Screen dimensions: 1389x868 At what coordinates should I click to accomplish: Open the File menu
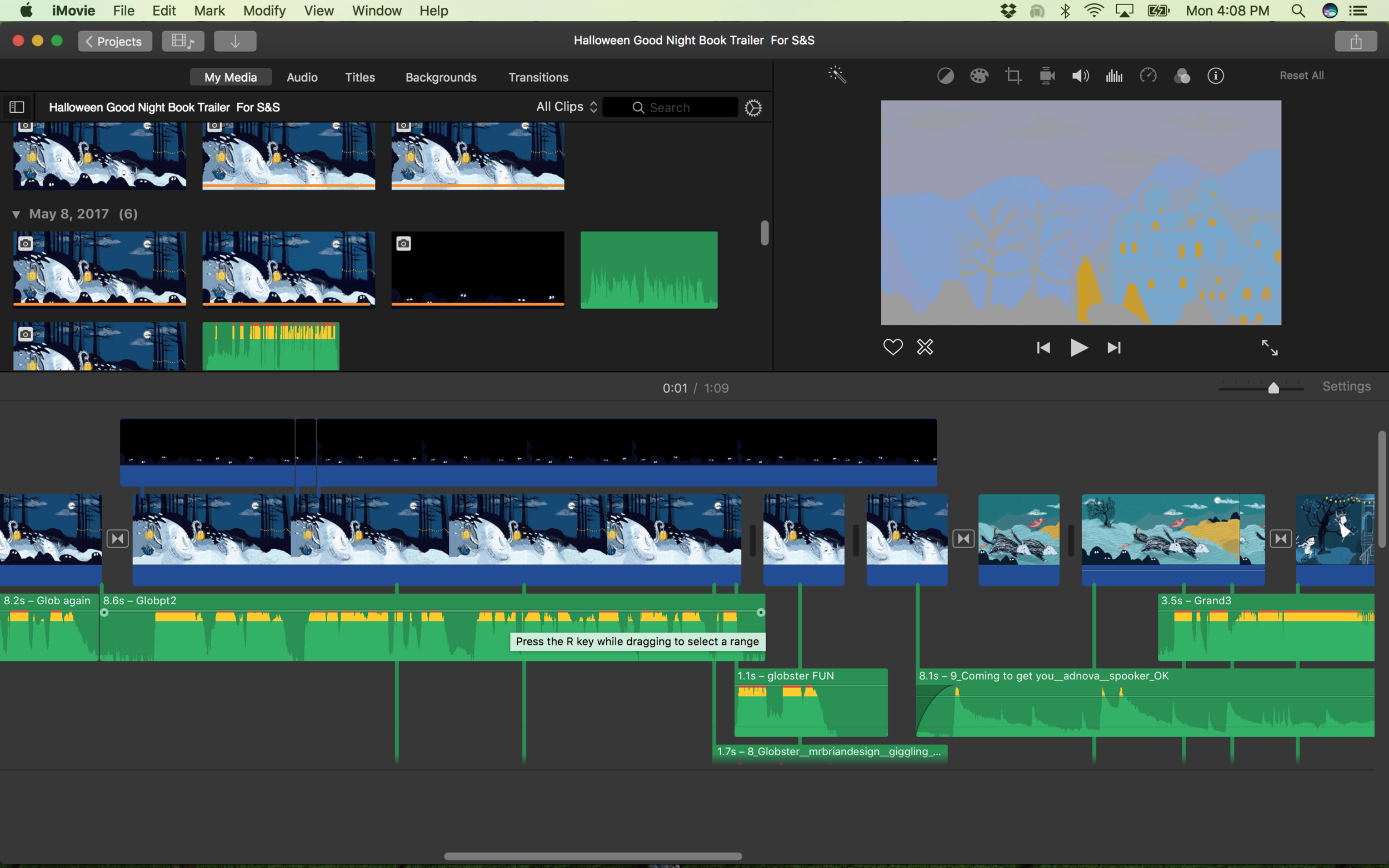[123, 11]
